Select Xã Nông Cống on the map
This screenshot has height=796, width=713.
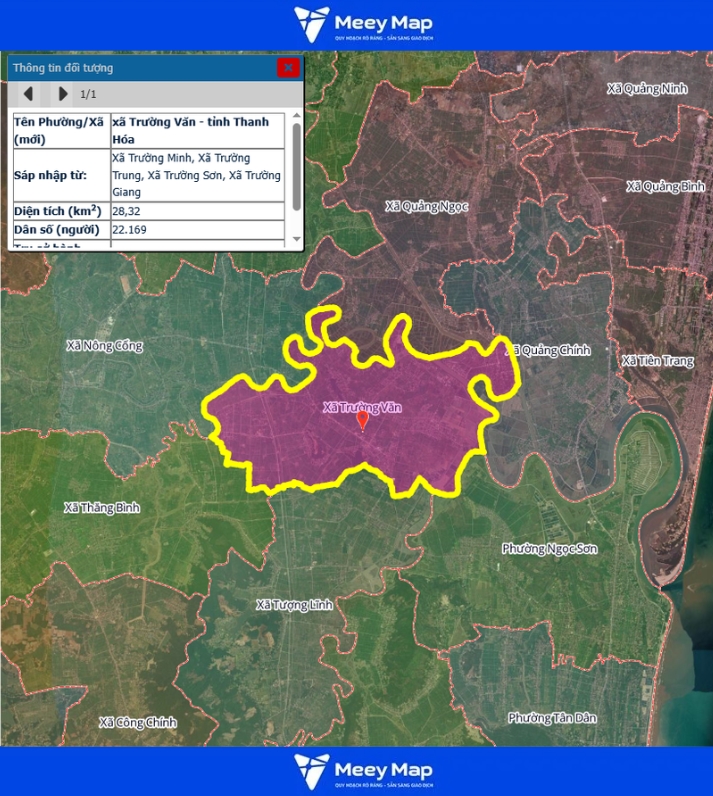tap(105, 346)
